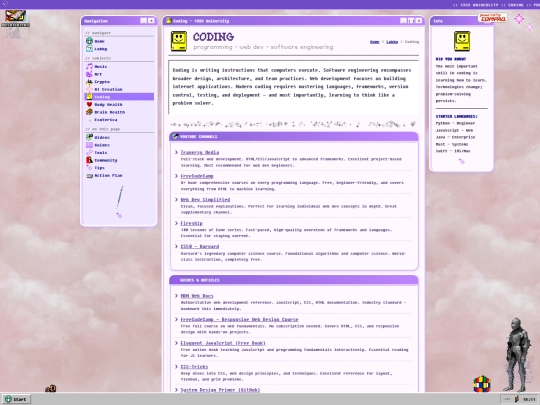Visit the Fireship channel link
The image size is (540, 405).
(x=191, y=223)
